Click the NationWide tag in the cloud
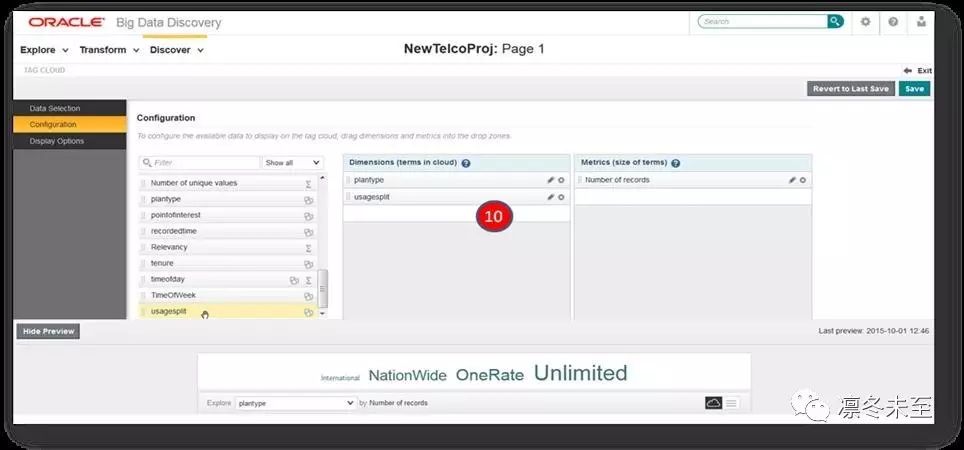The image size is (964, 450). [x=408, y=376]
